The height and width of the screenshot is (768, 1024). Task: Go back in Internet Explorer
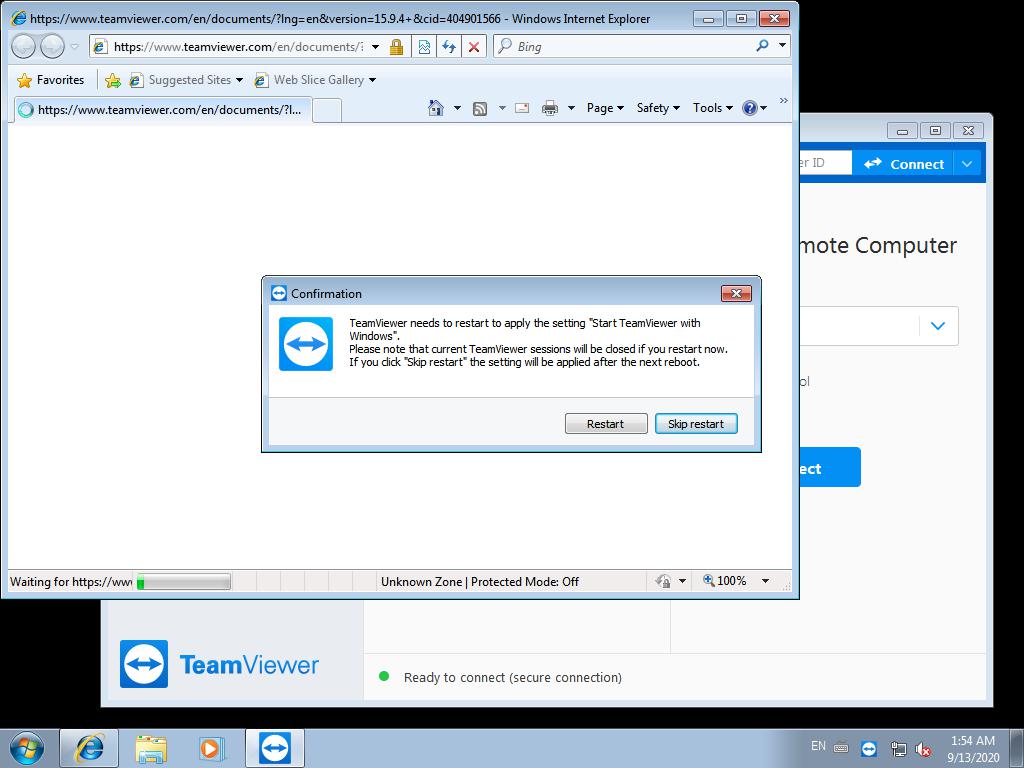24,46
